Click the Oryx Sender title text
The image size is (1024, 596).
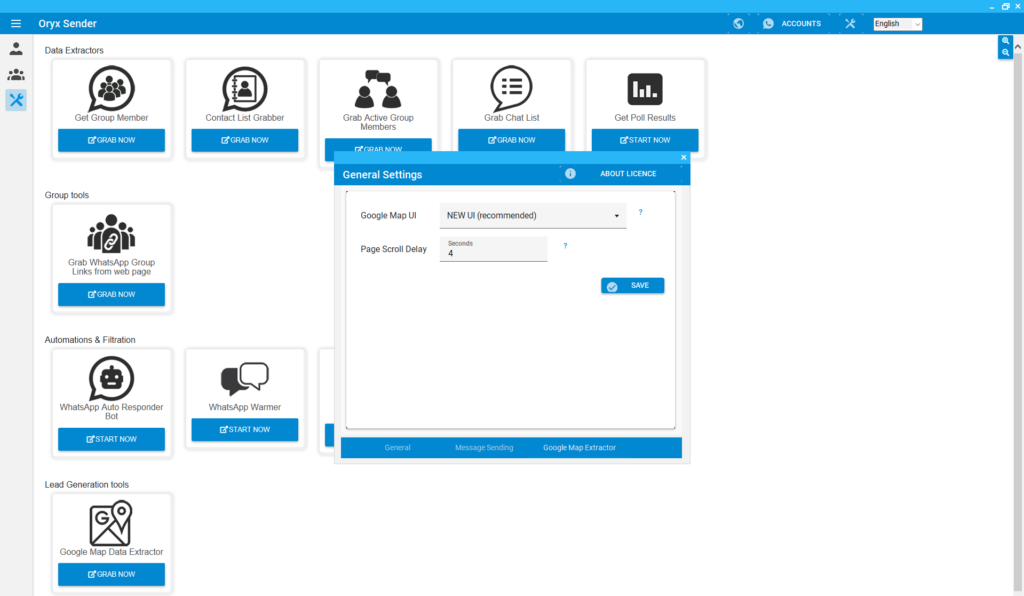point(67,24)
